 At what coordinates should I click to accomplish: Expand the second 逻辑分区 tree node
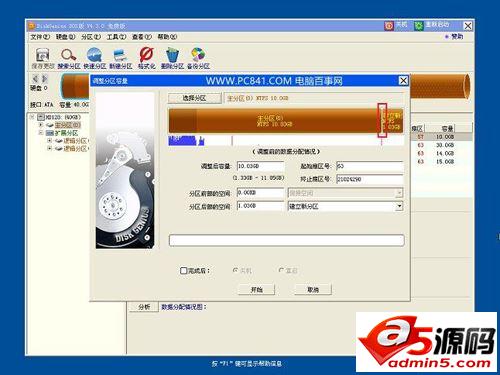coord(49,148)
